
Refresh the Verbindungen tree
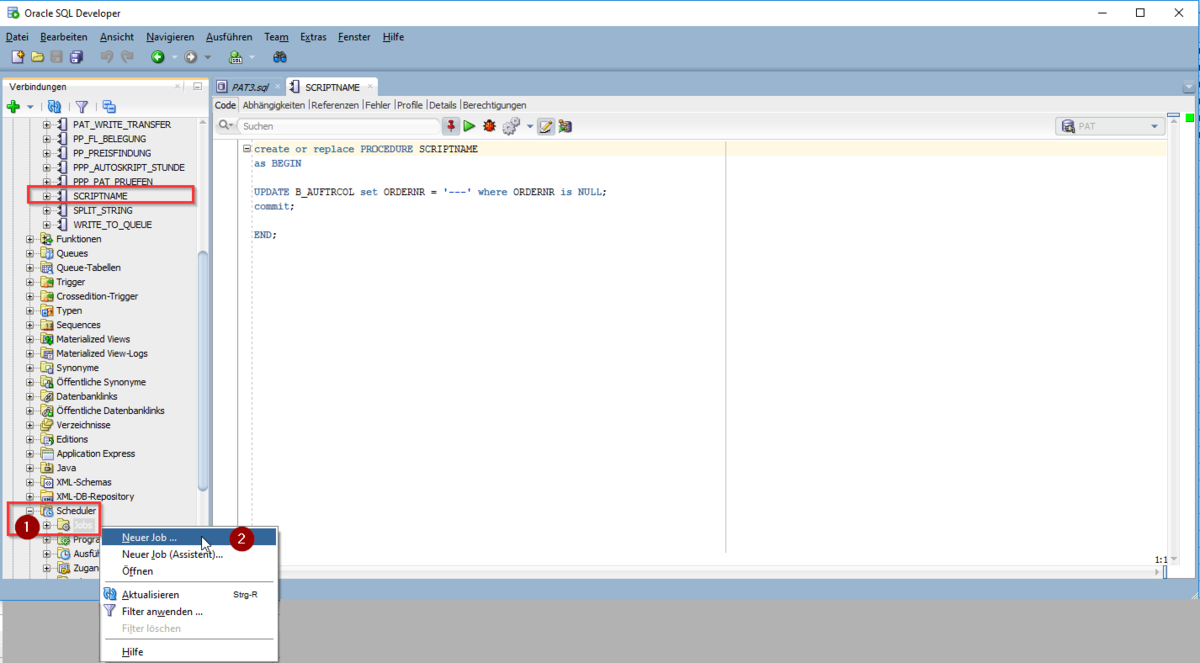(54, 107)
